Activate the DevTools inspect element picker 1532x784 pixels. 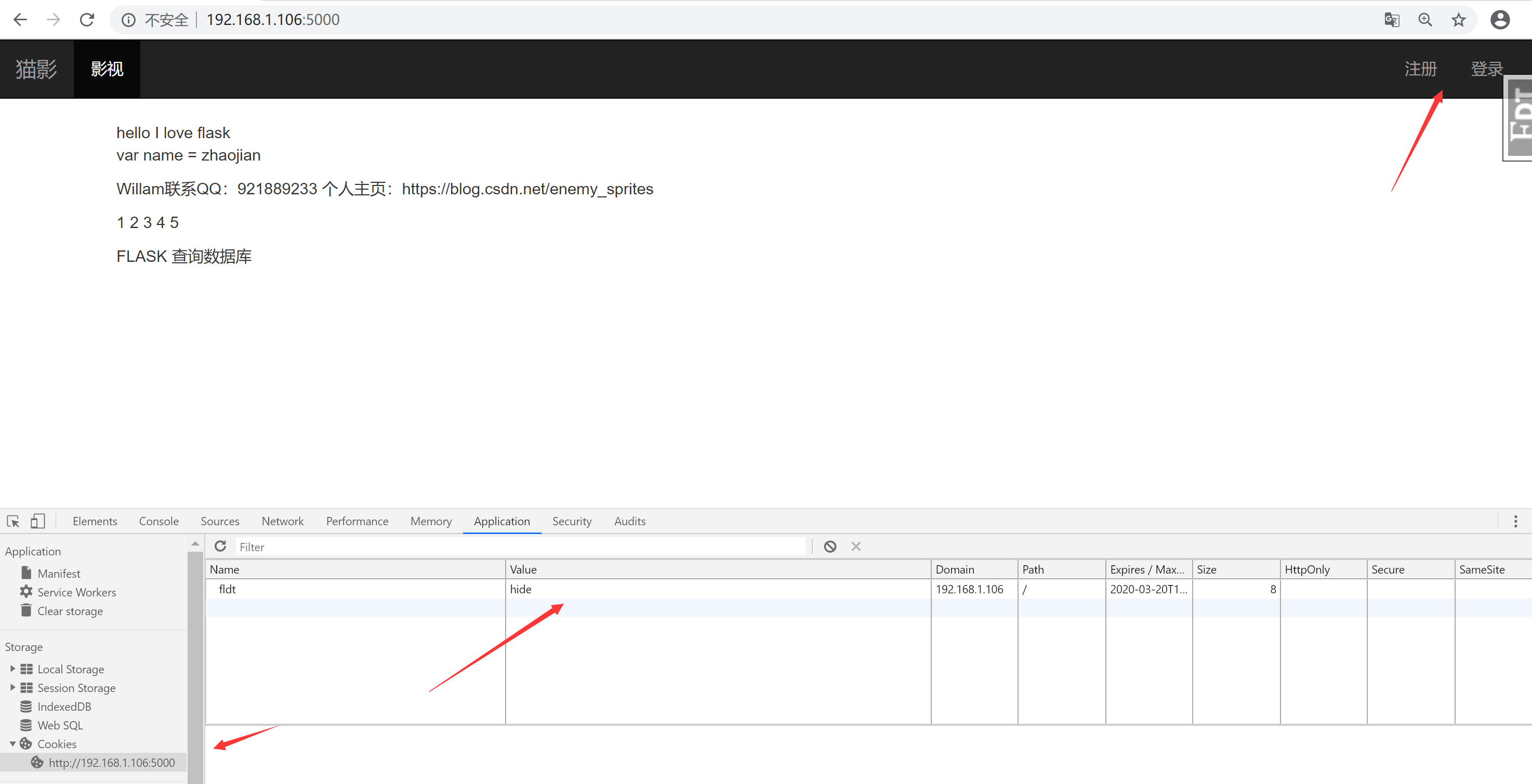13,521
